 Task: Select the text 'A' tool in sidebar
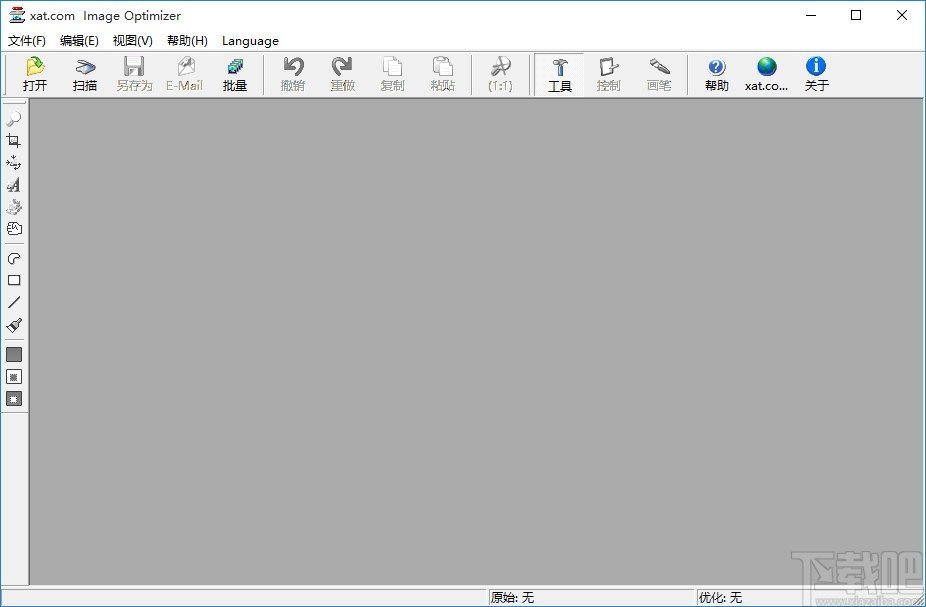coord(14,185)
